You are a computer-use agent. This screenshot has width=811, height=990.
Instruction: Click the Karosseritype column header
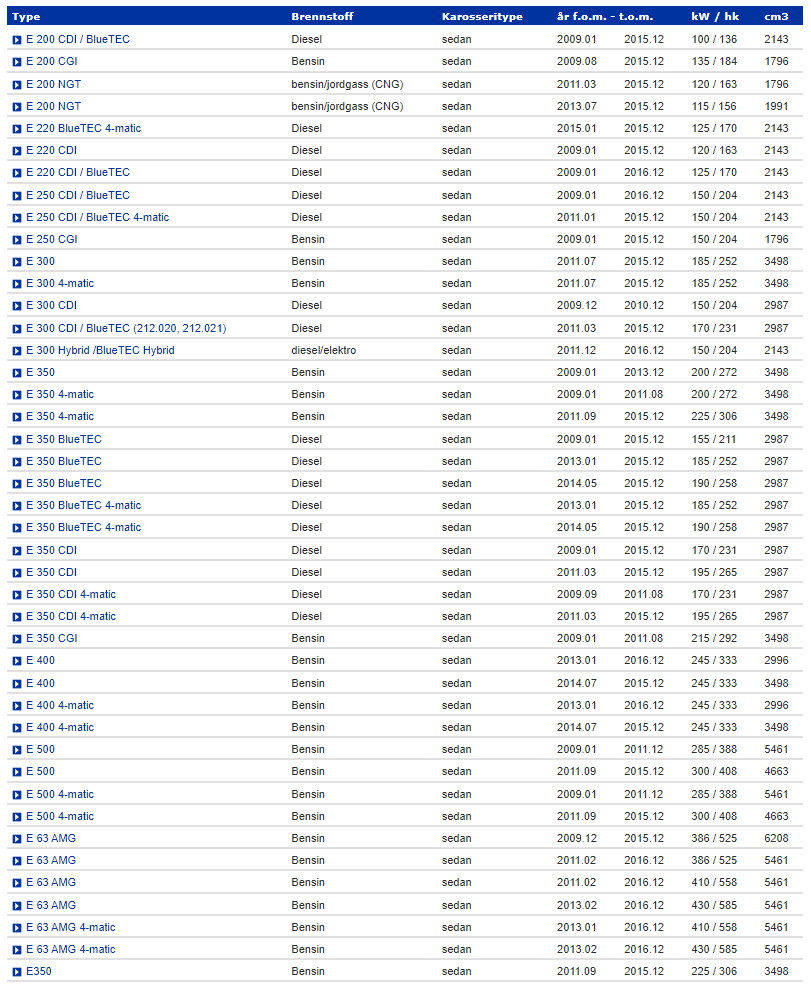(x=482, y=16)
